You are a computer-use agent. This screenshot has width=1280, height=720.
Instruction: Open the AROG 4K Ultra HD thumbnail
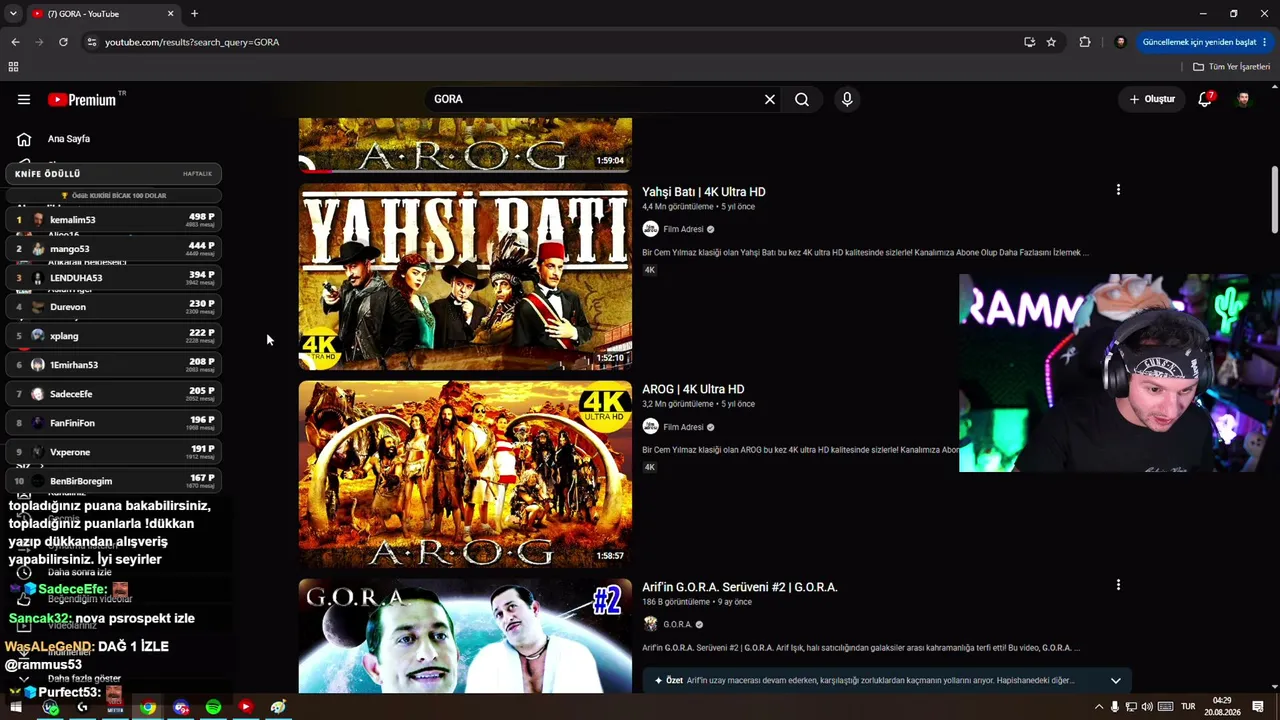pyautogui.click(x=465, y=474)
